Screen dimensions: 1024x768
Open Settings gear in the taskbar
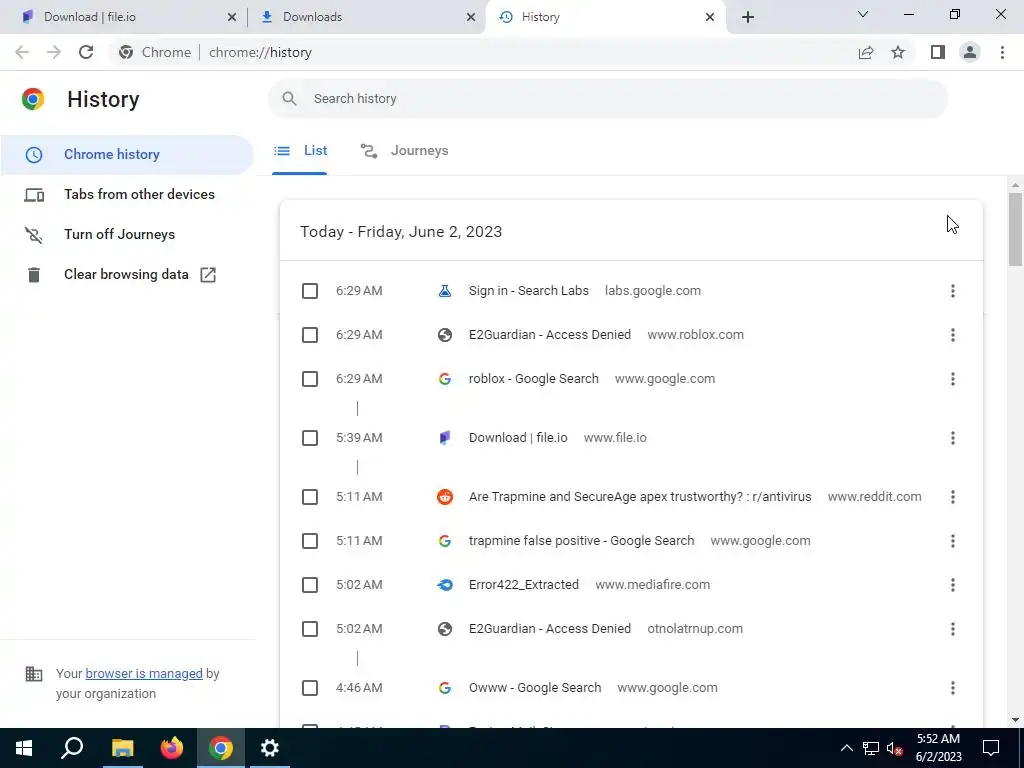pyautogui.click(x=270, y=748)
